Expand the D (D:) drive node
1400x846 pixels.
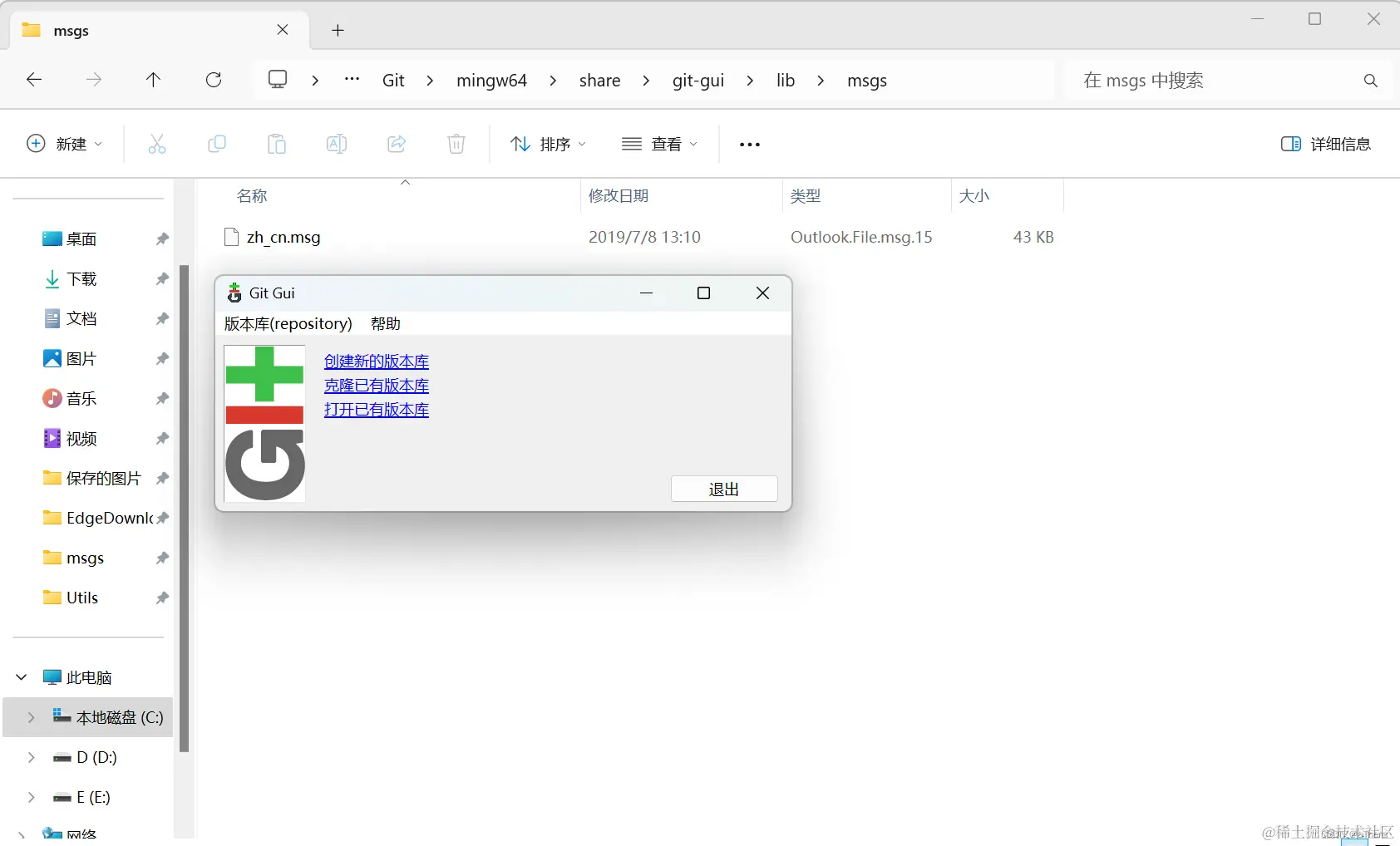[x=32, y=757]
